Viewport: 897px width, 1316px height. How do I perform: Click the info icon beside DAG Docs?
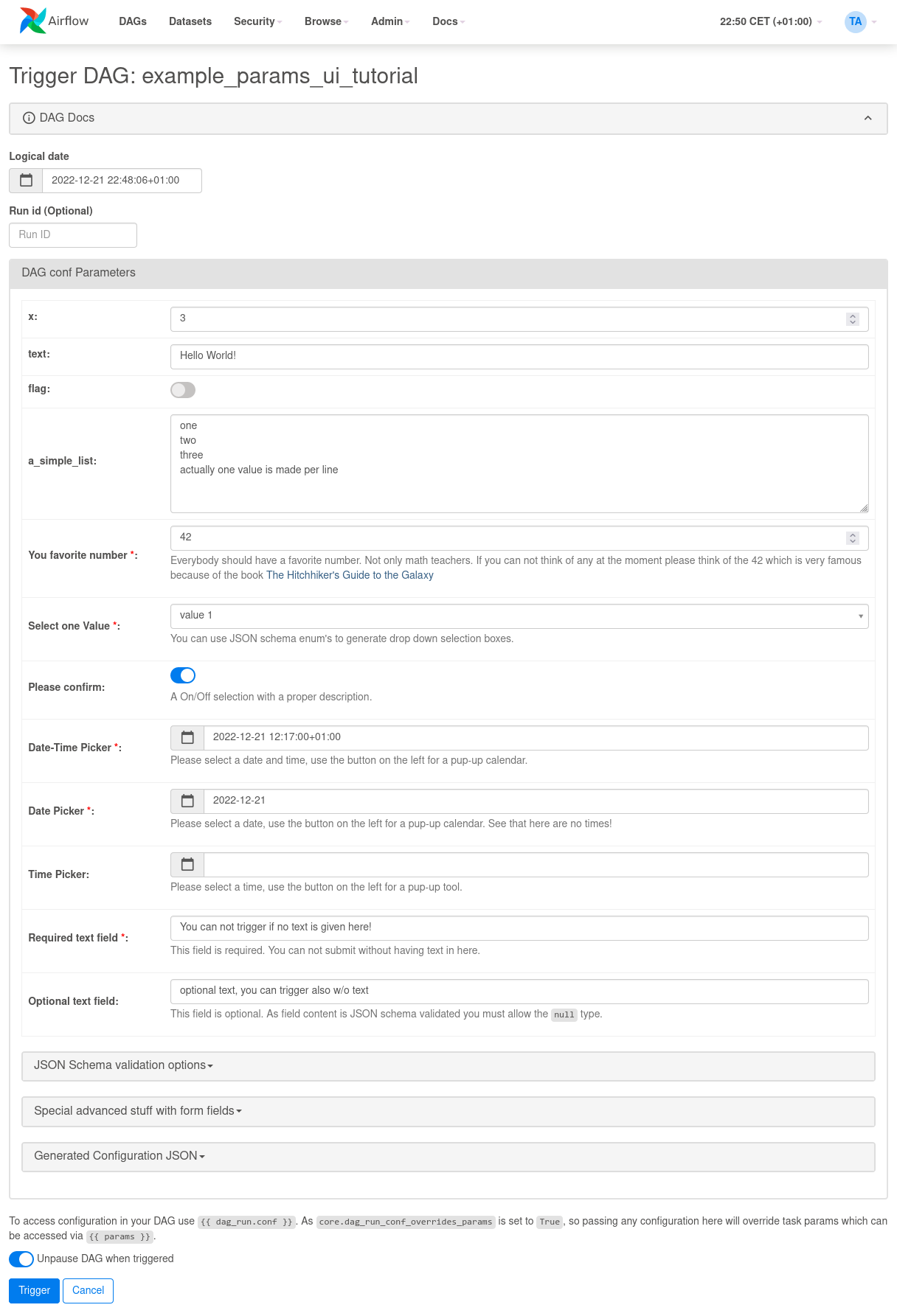[x=29, y=118]
